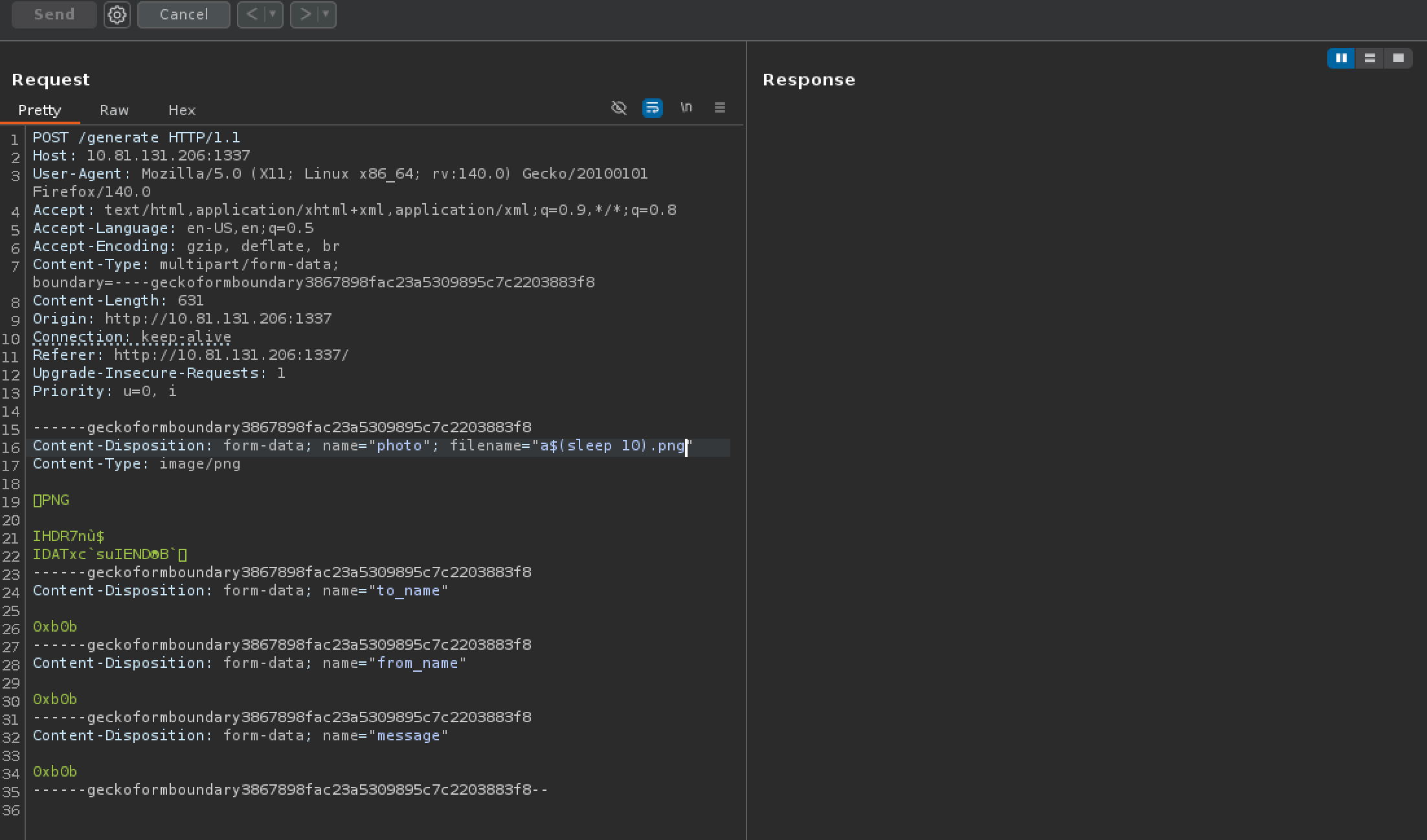Viewport: 1427px width, 840px height.
Task: Open the Request panel hamburger menu
Action: 720,107
